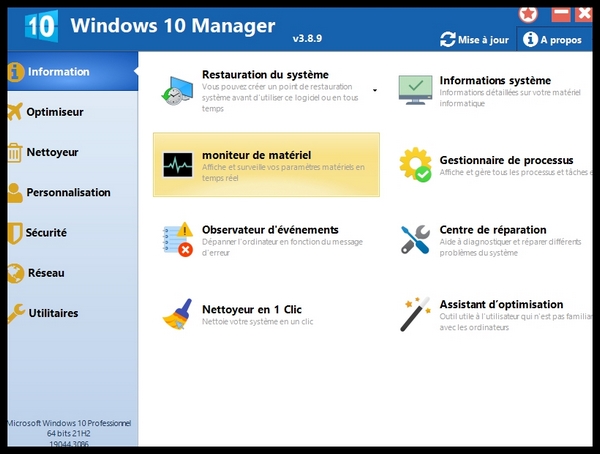Viewport: 600px width, 454px height.
Task: Open the Sécurité sidebar tab
Action: pos(46,232)
